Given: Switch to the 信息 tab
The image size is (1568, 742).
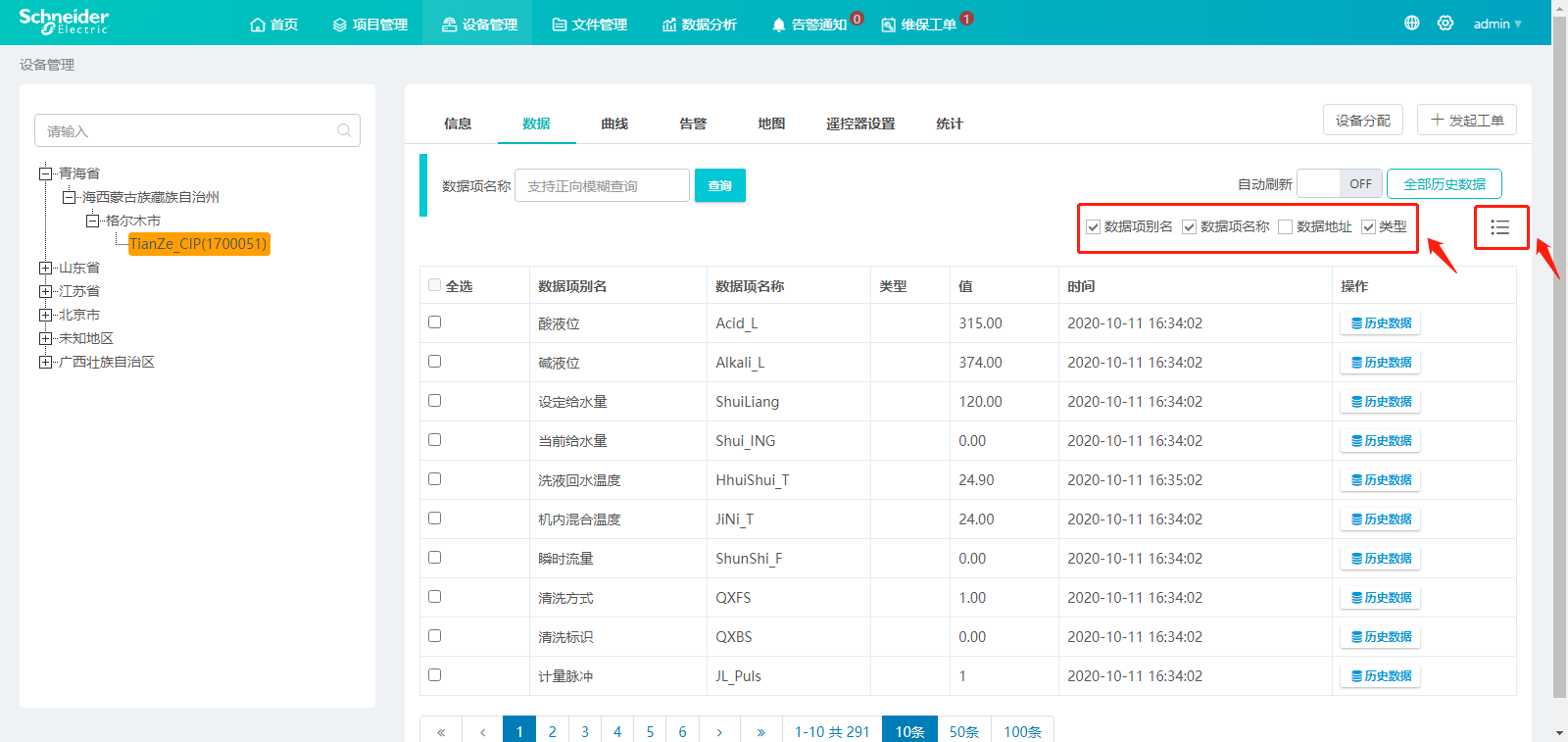Looking at the screenshot, I should click(458, 124).
